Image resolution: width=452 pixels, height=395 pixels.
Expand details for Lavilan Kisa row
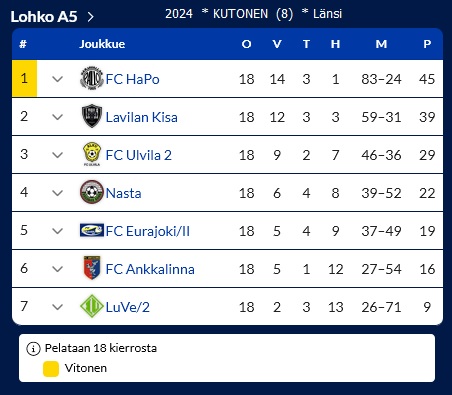coord(57,117)
